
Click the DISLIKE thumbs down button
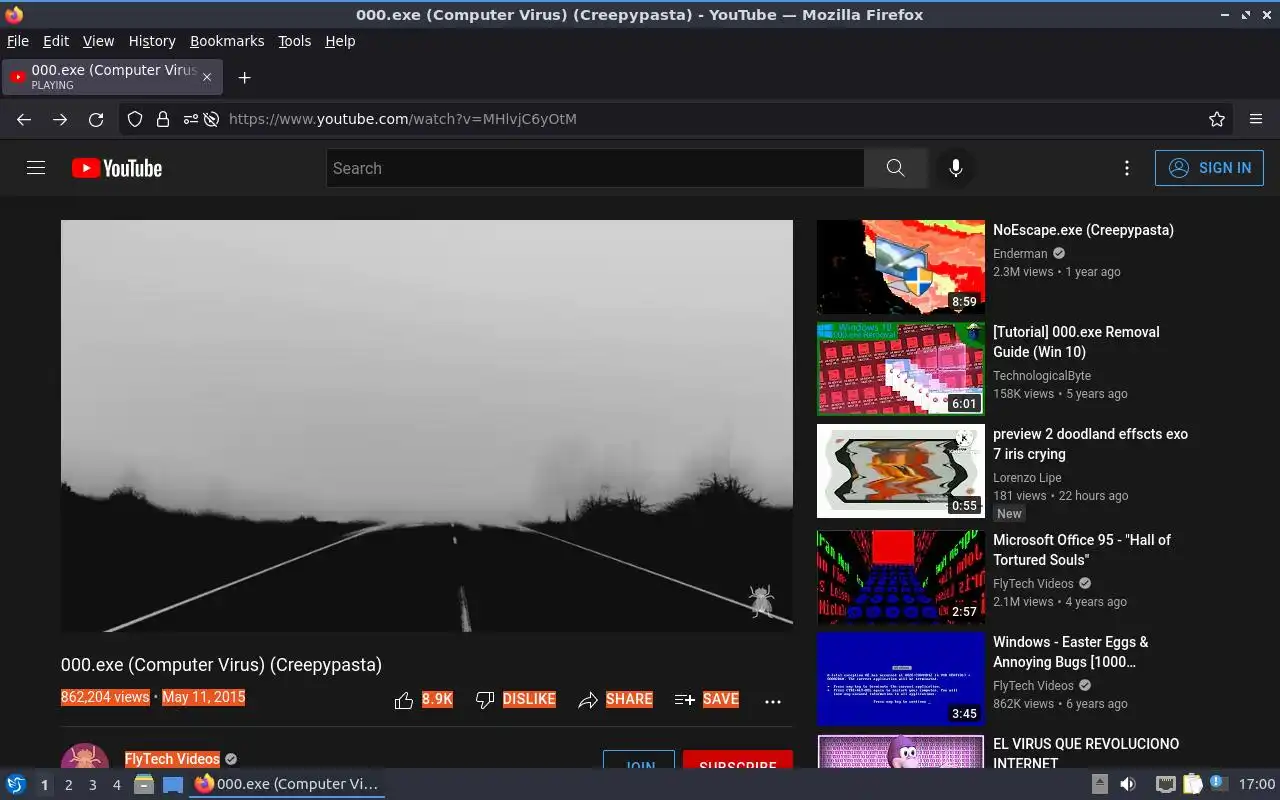pyautogui.click(x=515, y=700)
